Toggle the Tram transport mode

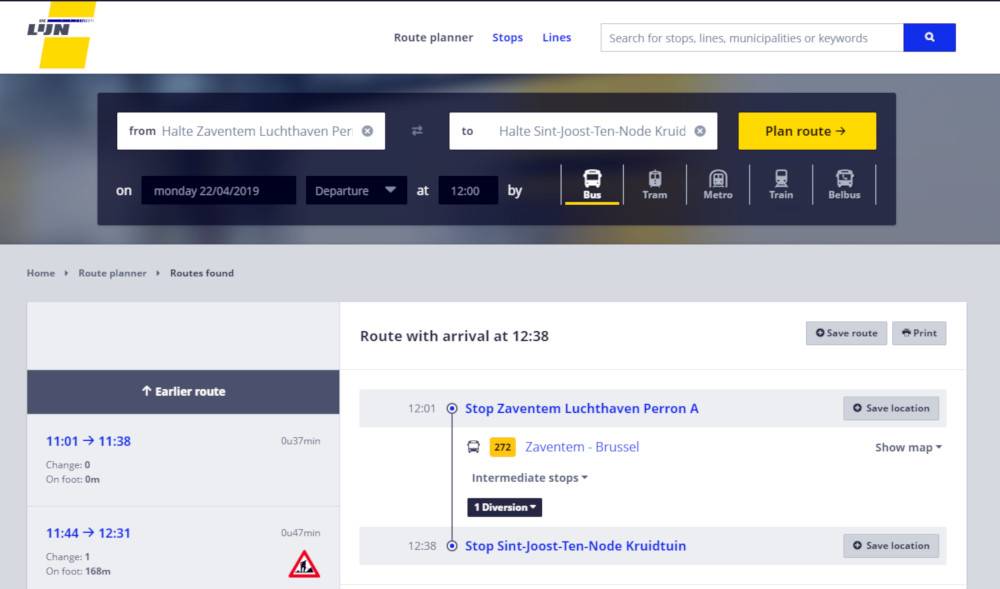point(654,184)
